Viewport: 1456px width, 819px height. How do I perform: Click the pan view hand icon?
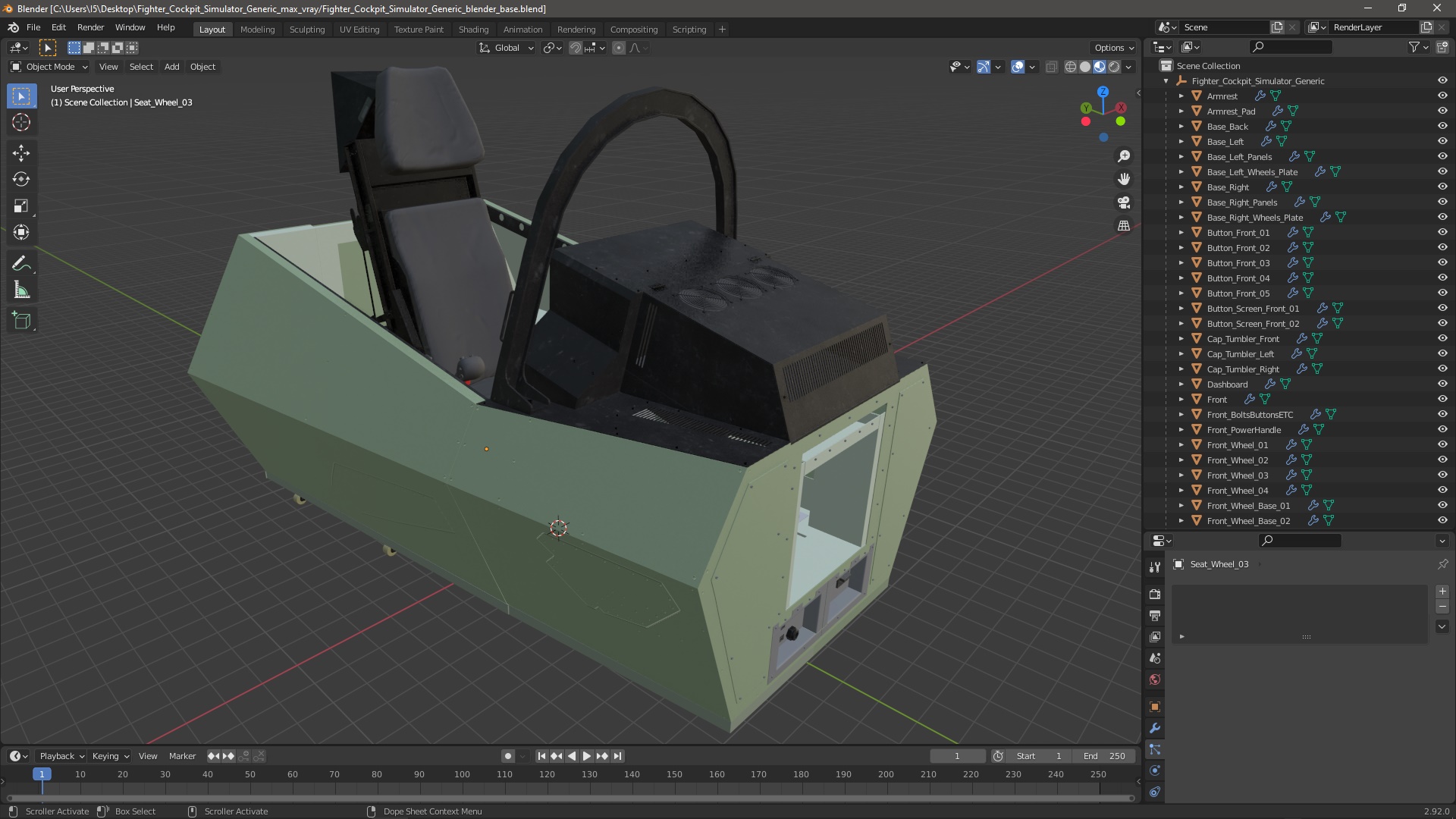point(1124,179)
